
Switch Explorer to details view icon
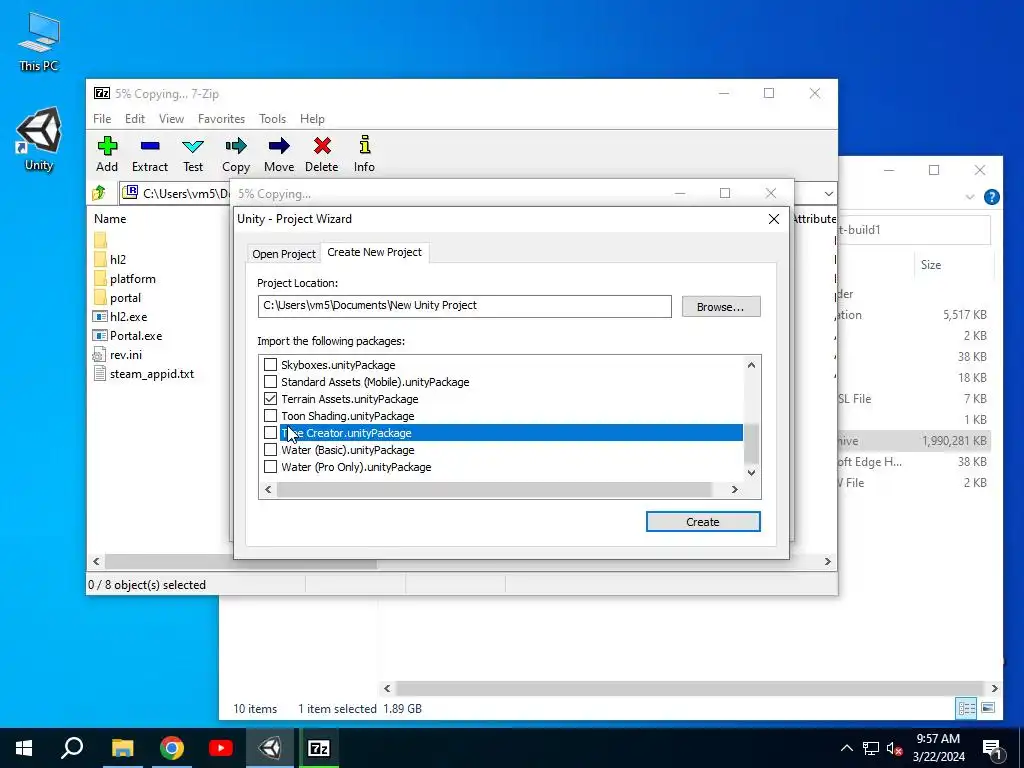[x=966, y=708]
